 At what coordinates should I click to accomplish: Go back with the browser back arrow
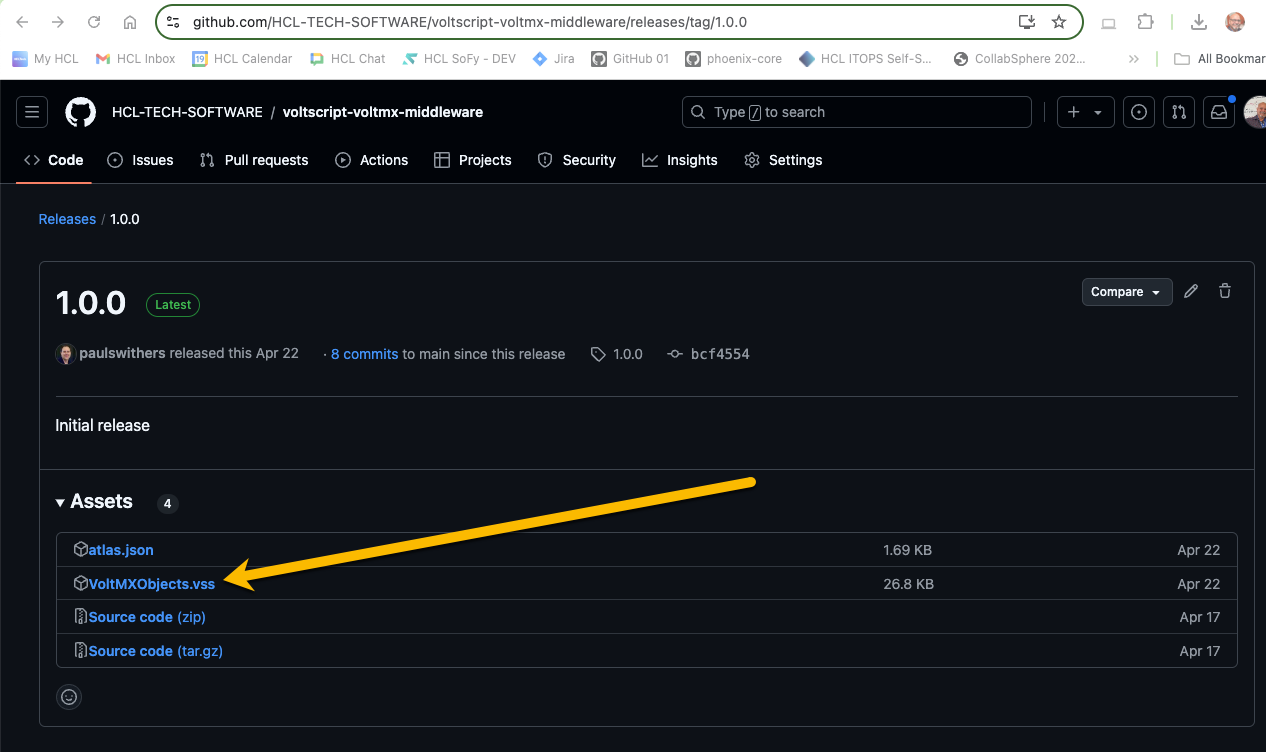click(x=22, y=22)
